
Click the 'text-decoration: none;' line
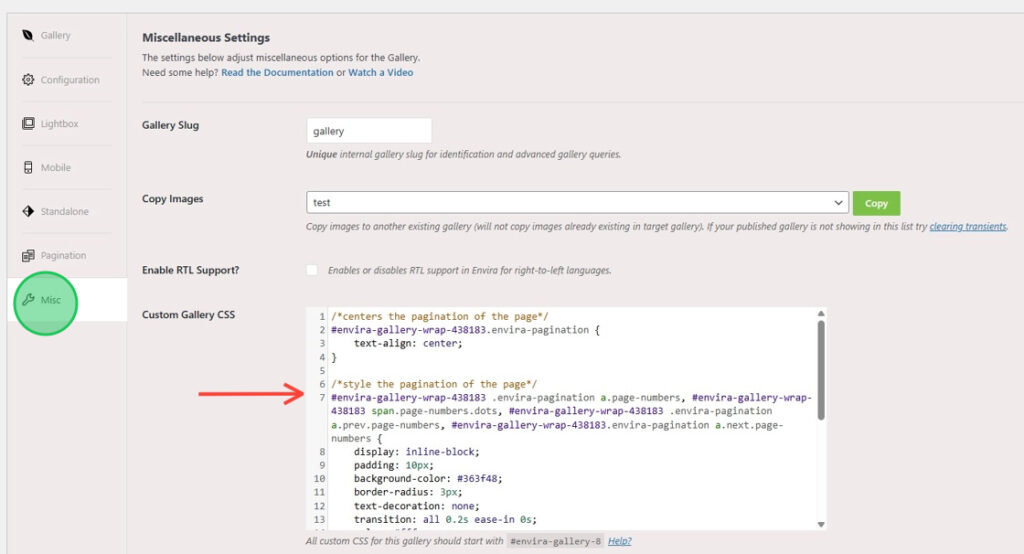tap(417, 506)
